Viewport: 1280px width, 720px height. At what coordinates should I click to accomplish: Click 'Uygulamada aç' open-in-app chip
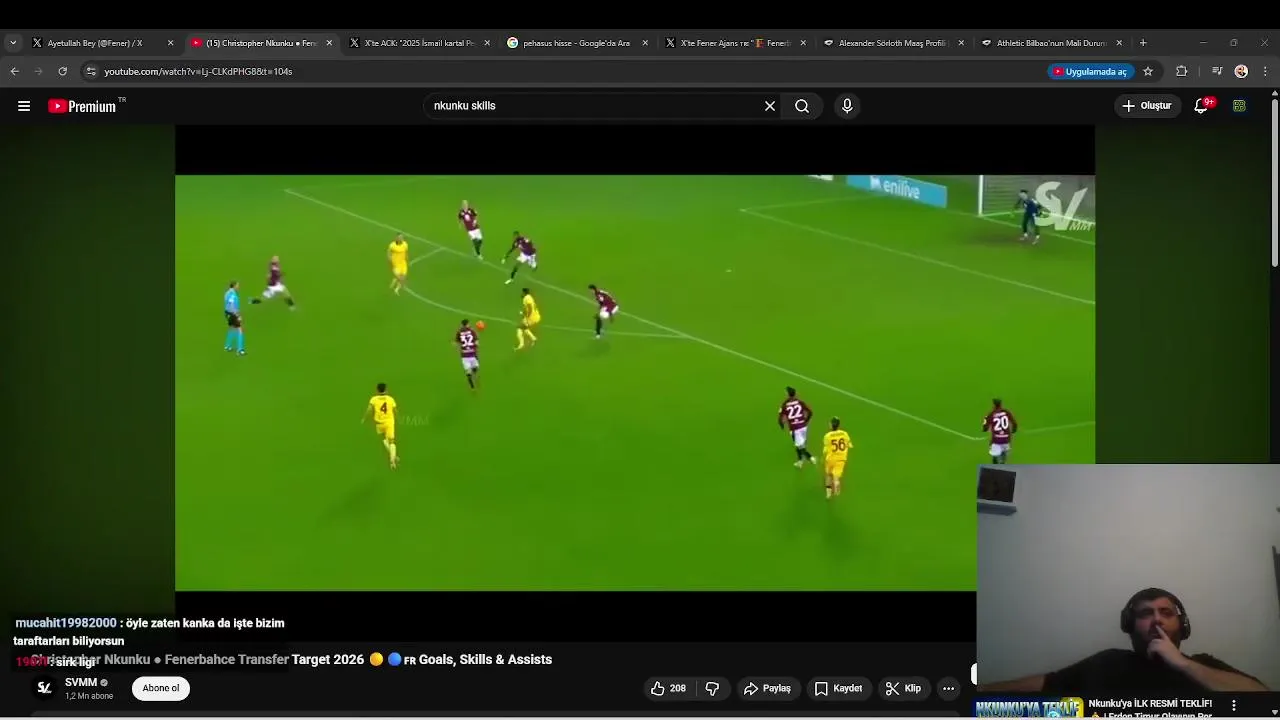click(1089, 71)
